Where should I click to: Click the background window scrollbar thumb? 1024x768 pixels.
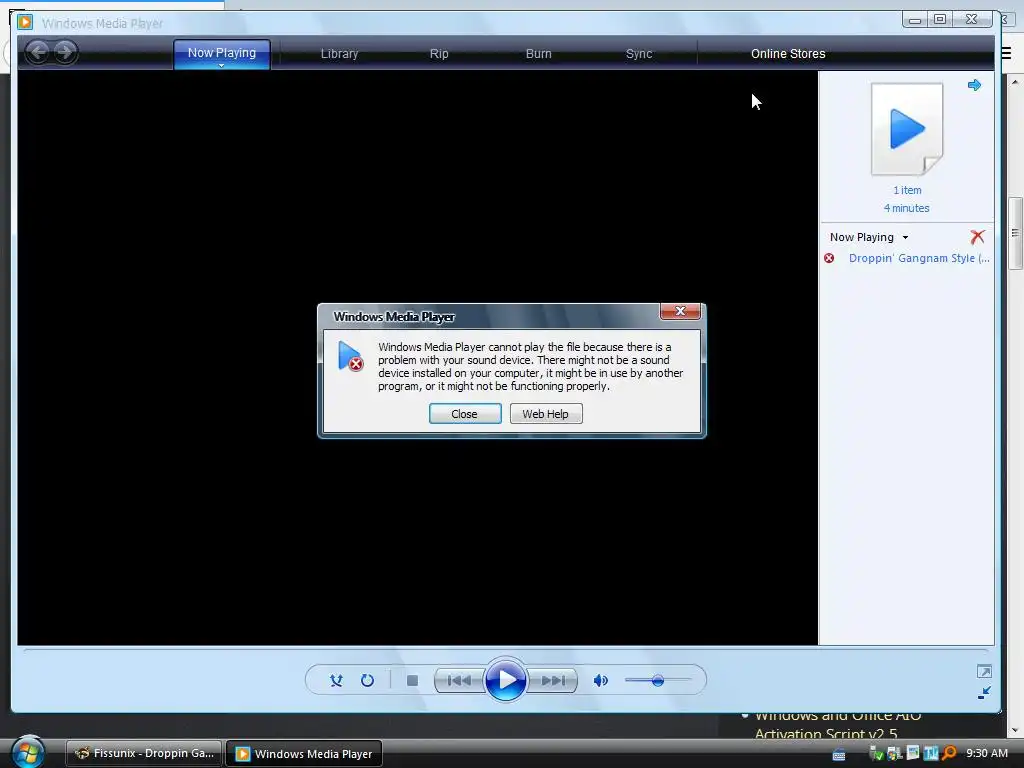tap(1015, 232)
